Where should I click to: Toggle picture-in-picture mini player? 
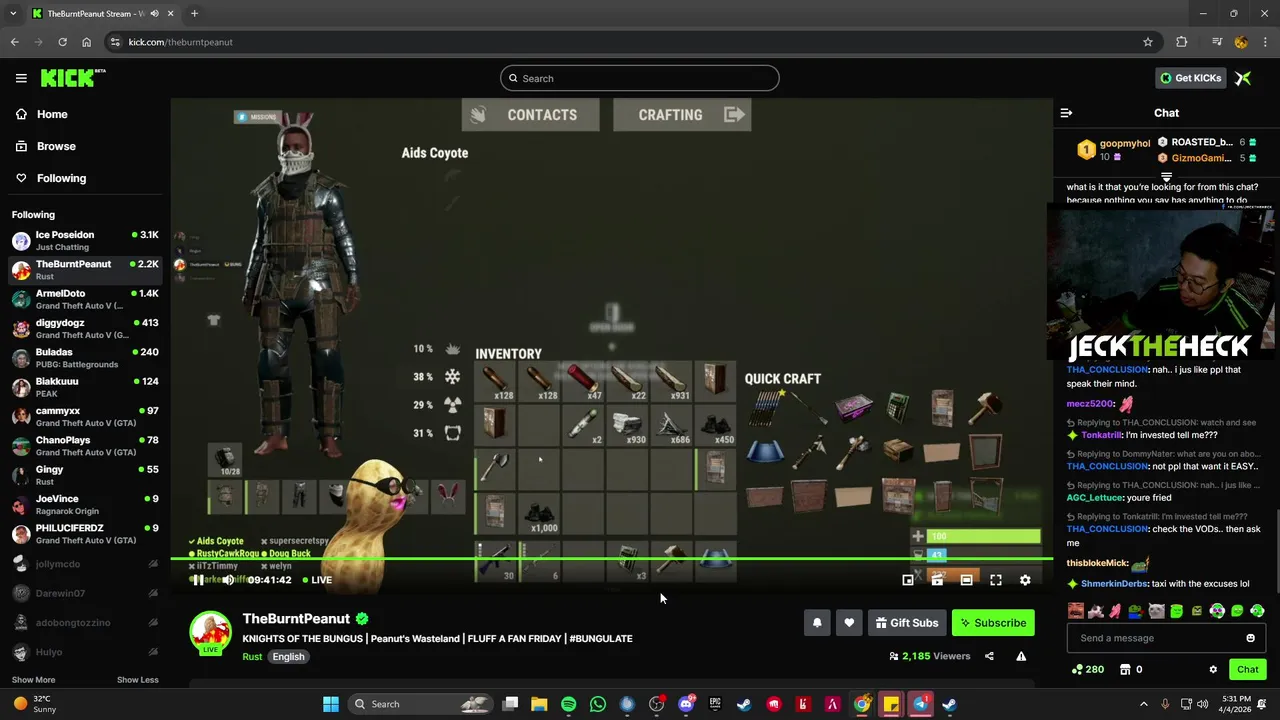908,580
